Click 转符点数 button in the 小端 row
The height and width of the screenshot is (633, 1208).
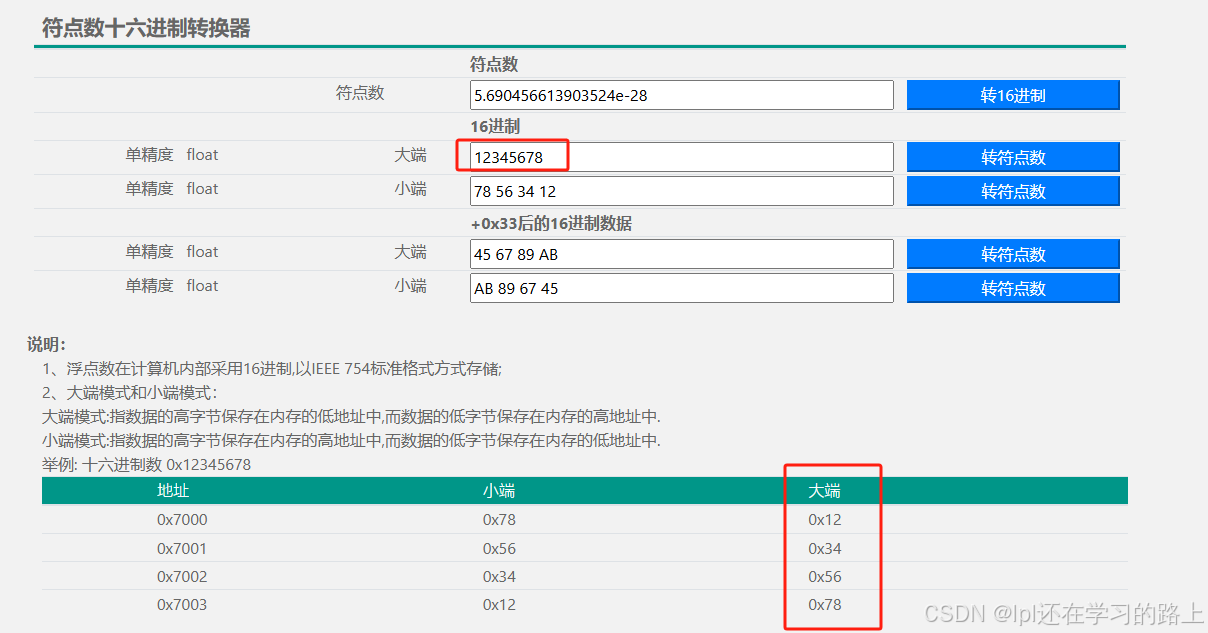tap(1012, 191)
